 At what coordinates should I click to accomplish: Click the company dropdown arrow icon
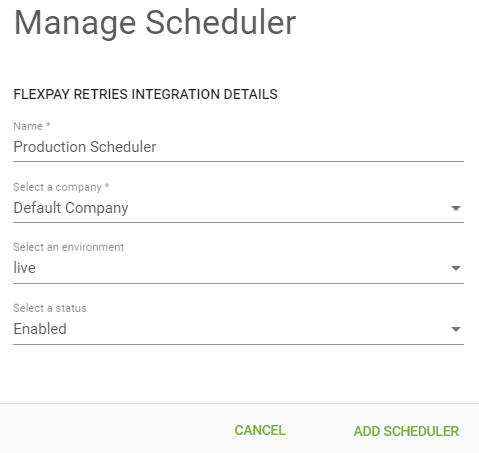point(455,208)
